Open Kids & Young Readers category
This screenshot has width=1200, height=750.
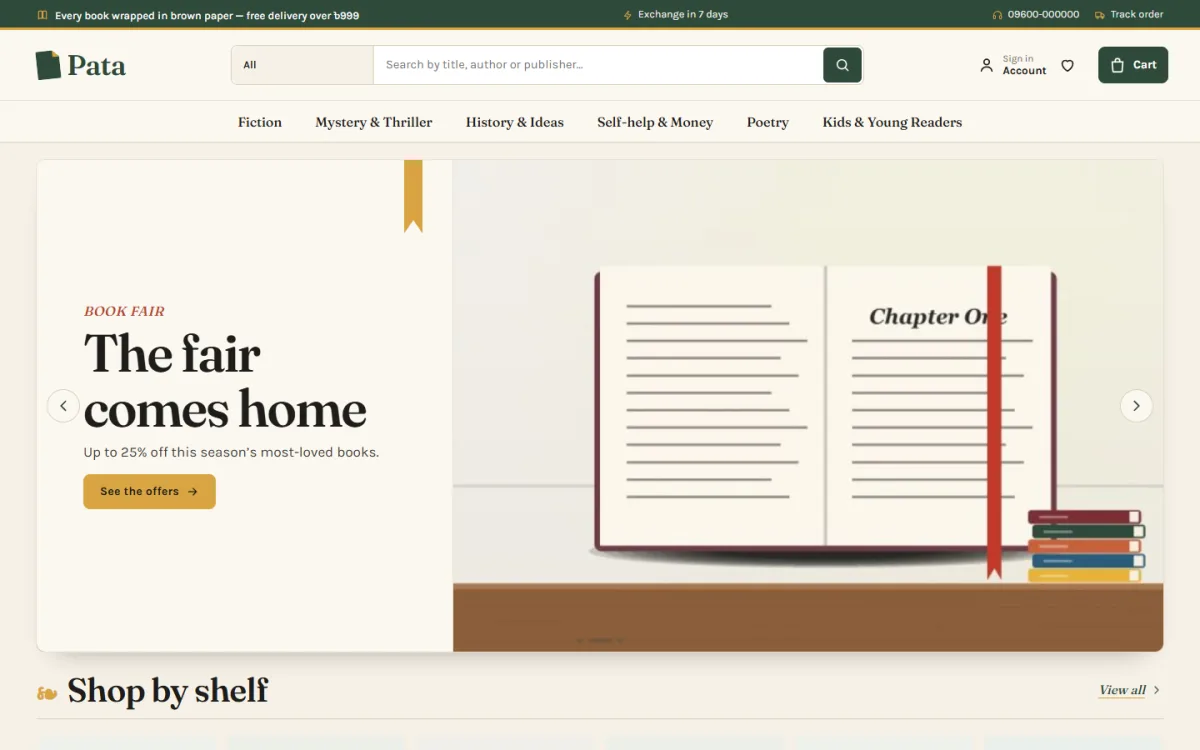(x=892, y=122)
